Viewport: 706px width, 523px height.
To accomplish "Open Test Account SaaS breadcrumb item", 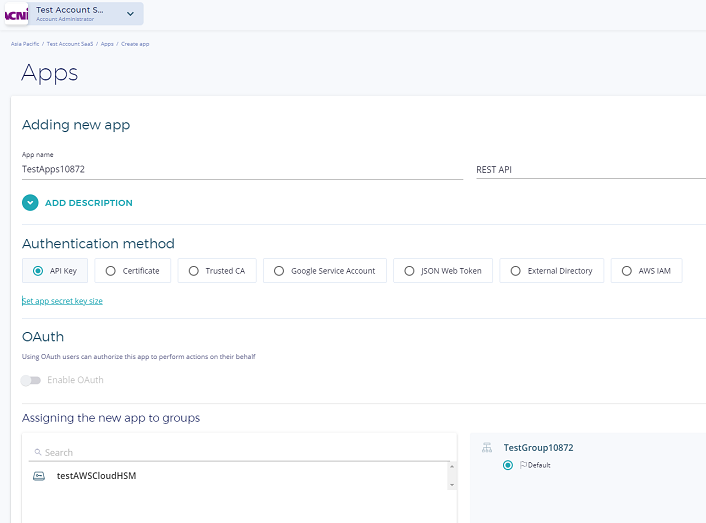I will pos(70,44).
